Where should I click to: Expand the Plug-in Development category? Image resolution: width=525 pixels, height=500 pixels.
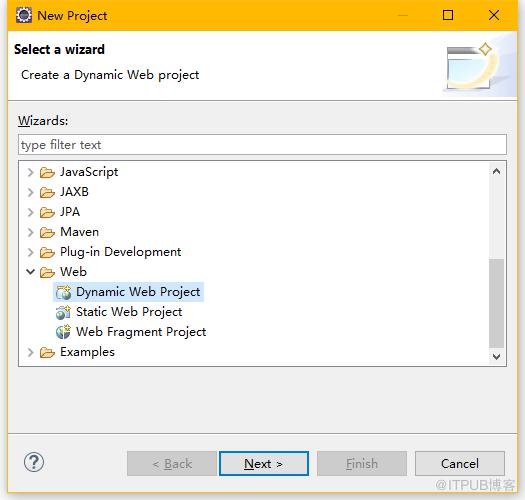click(30, 252)
